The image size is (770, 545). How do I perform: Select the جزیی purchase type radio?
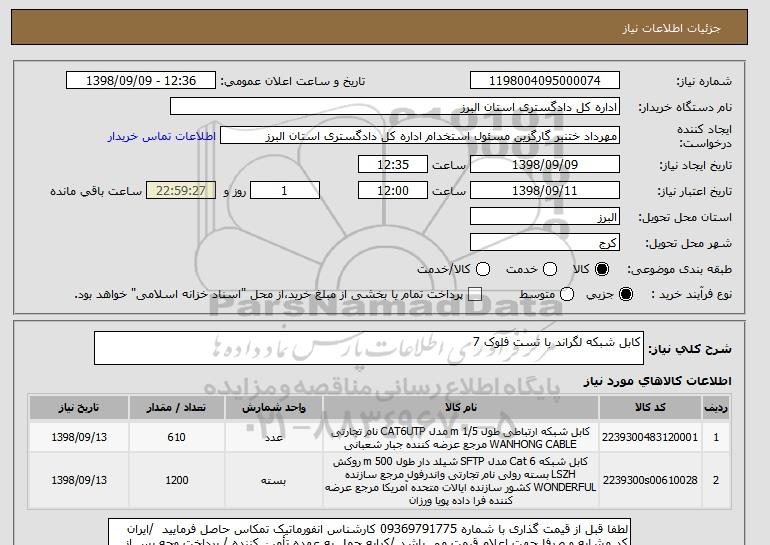(626, 294)
